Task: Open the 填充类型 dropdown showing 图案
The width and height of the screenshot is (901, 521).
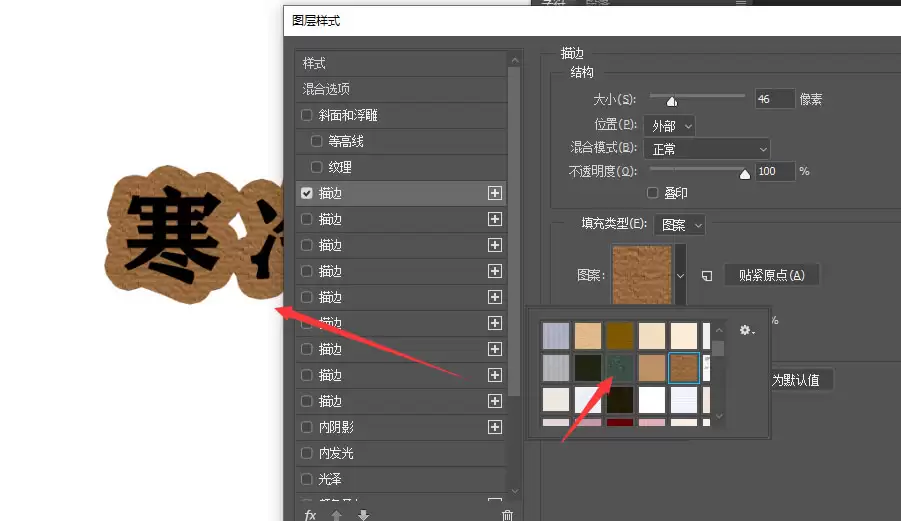Action: pos(679,225)
